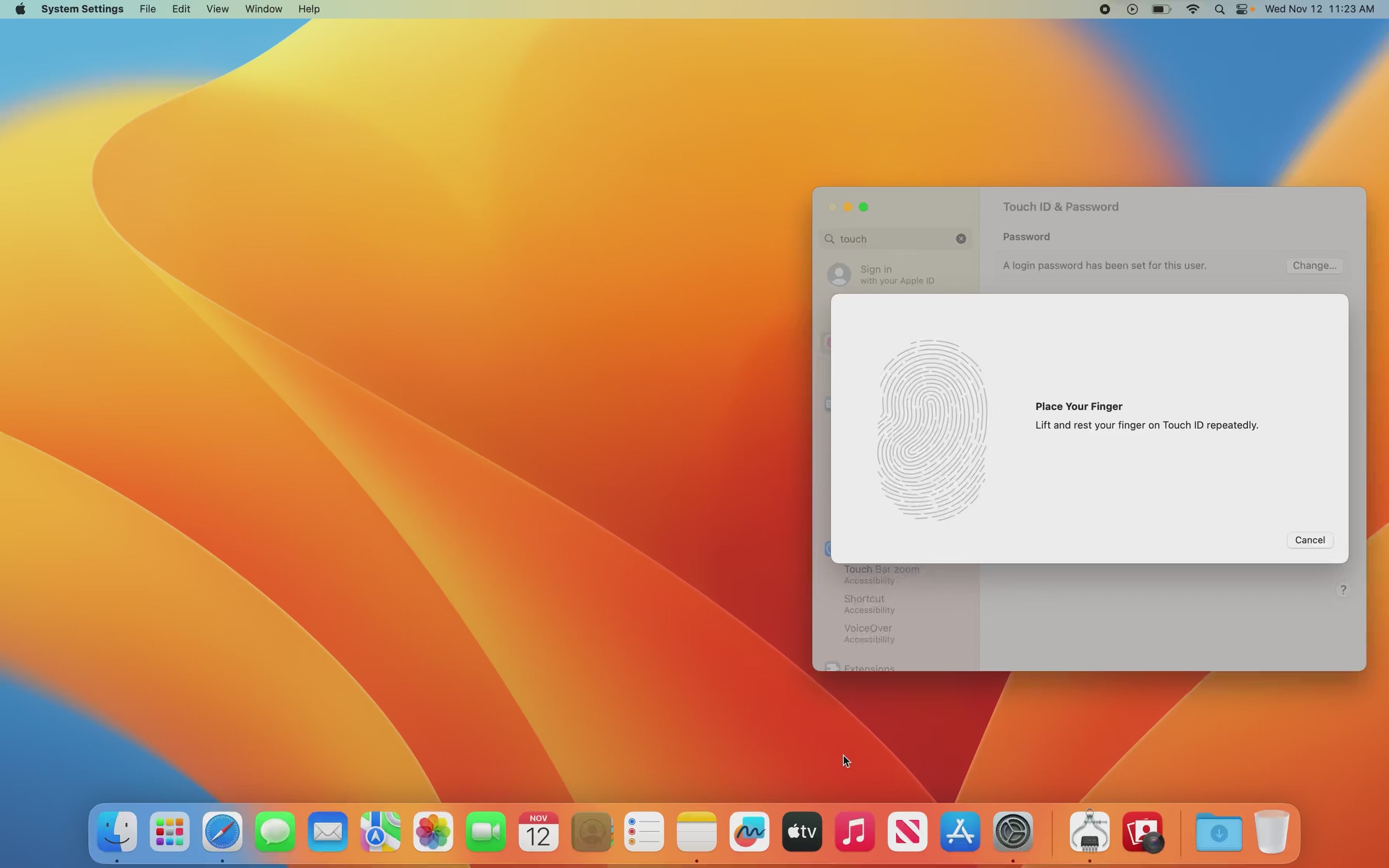Open the App Store from the Dock
This screenshot has width=1389, height=868.
tap(960, 831)
